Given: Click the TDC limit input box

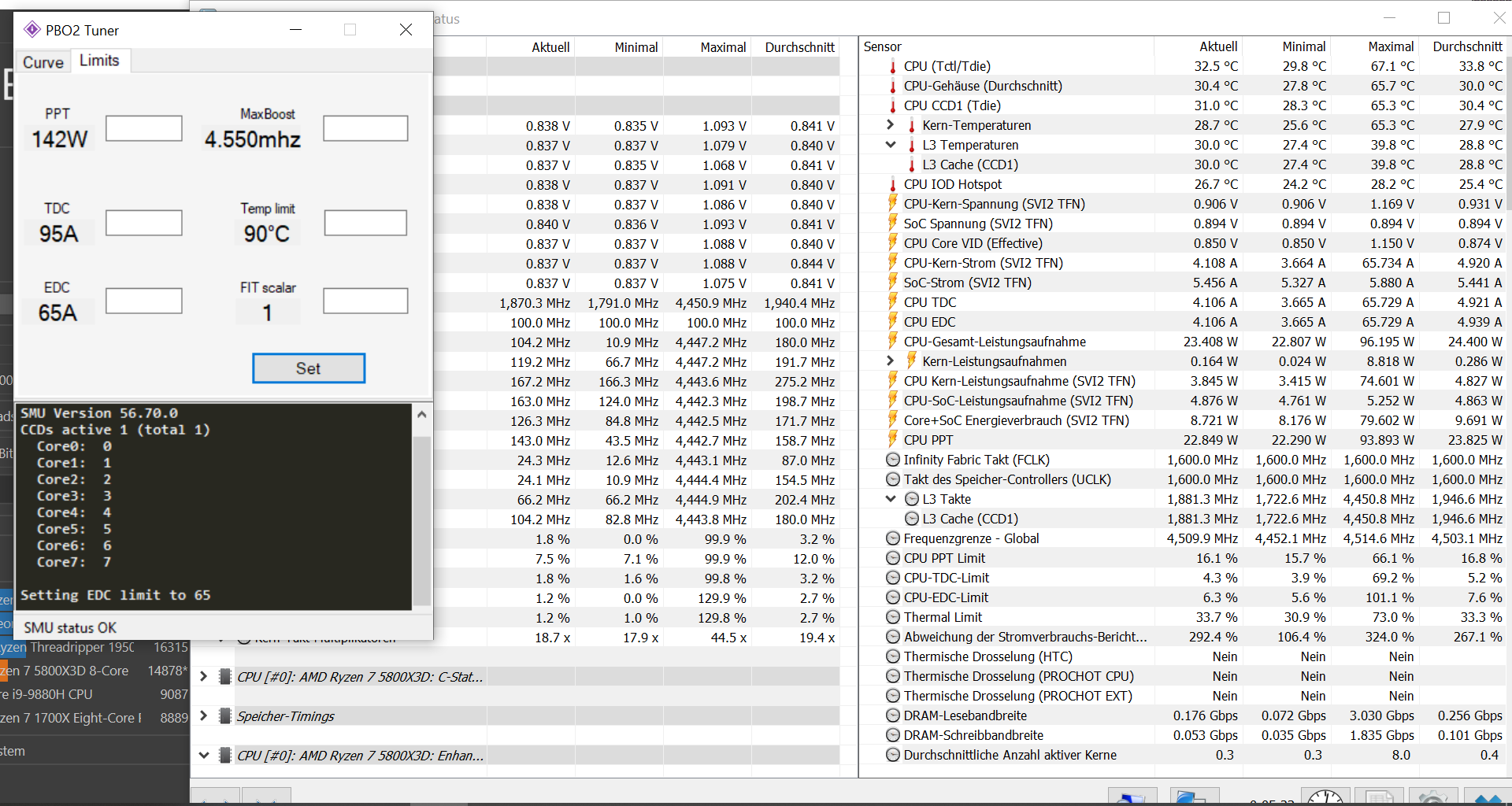Looking at the screenshot, I should click(x=144, y=223).
